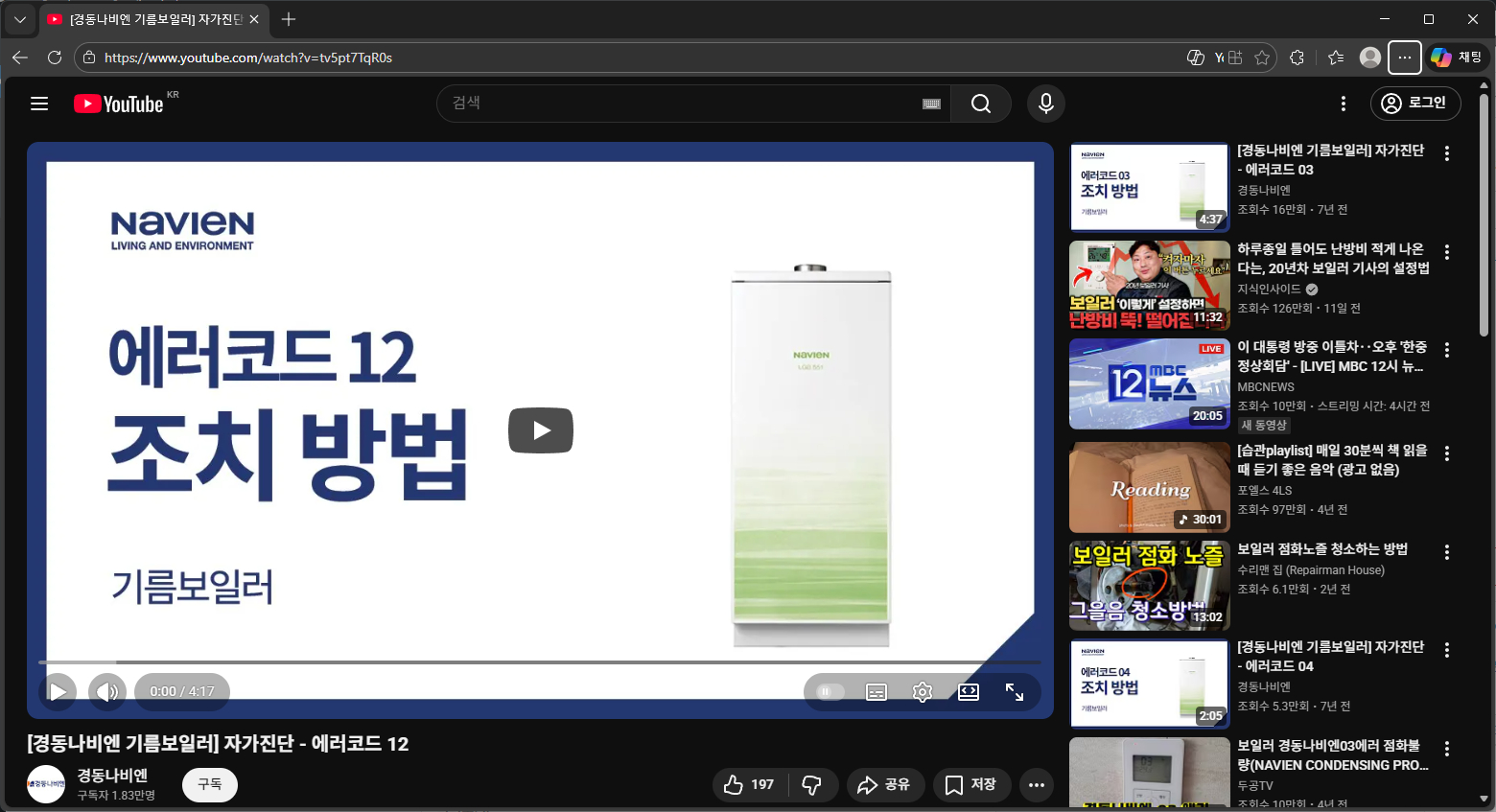The width and height of the screenshot is (1496, 812).
Task: Enter fullscreen mode in the player
Action: pos(1015,692)
